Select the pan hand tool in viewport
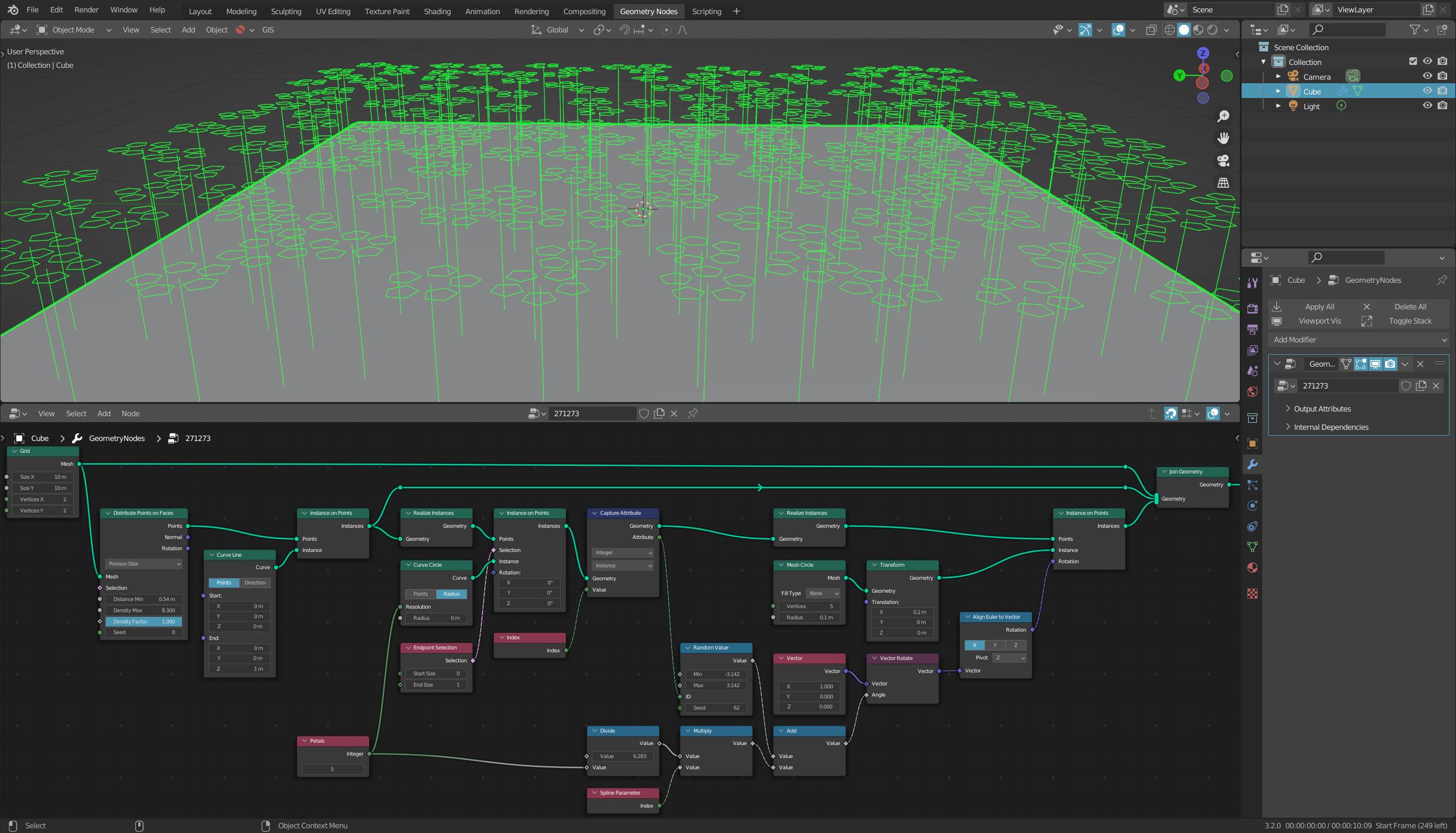1456x833 pixels. tap(1223, 138)
